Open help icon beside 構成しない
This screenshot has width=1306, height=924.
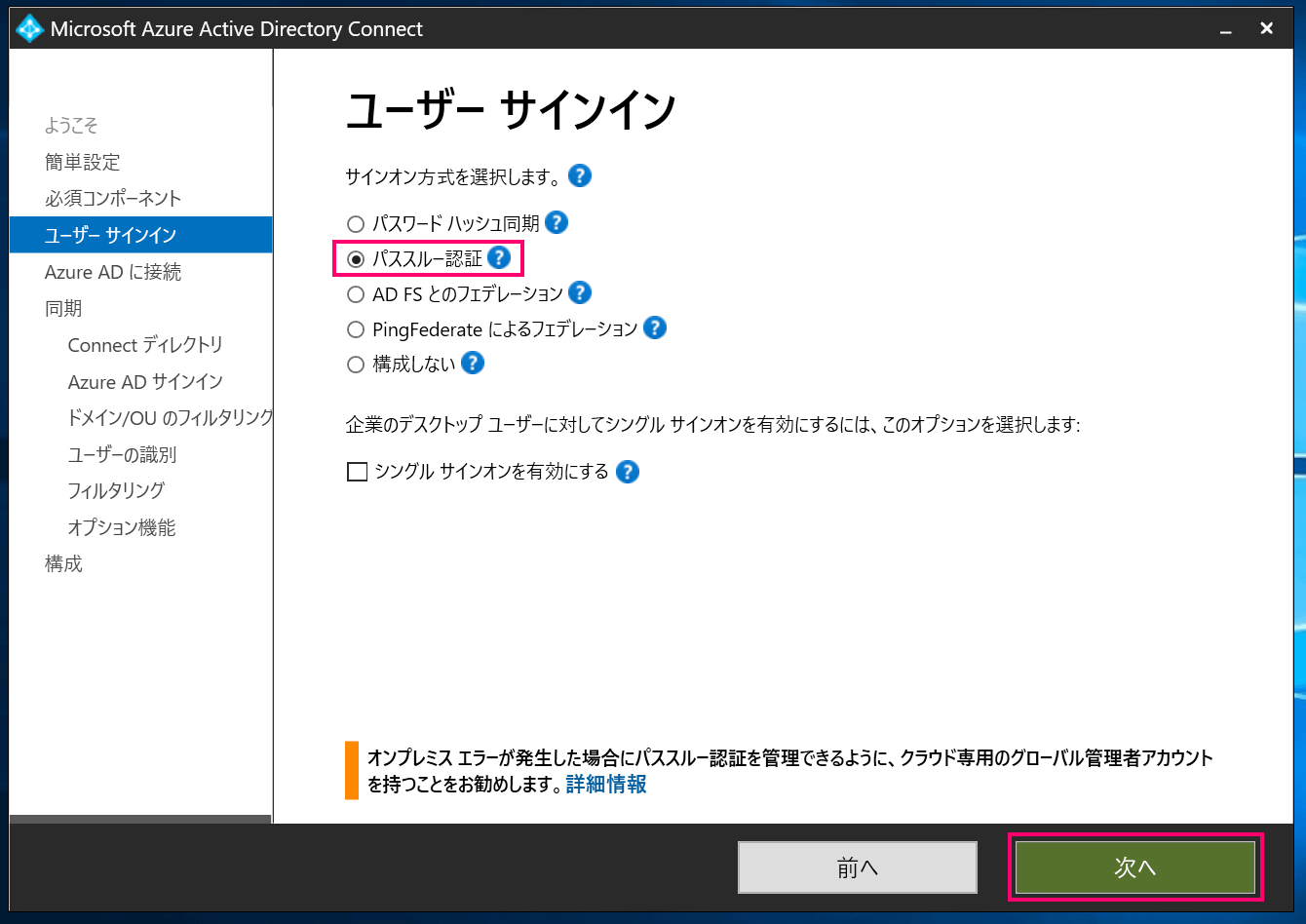coord(473,364)
